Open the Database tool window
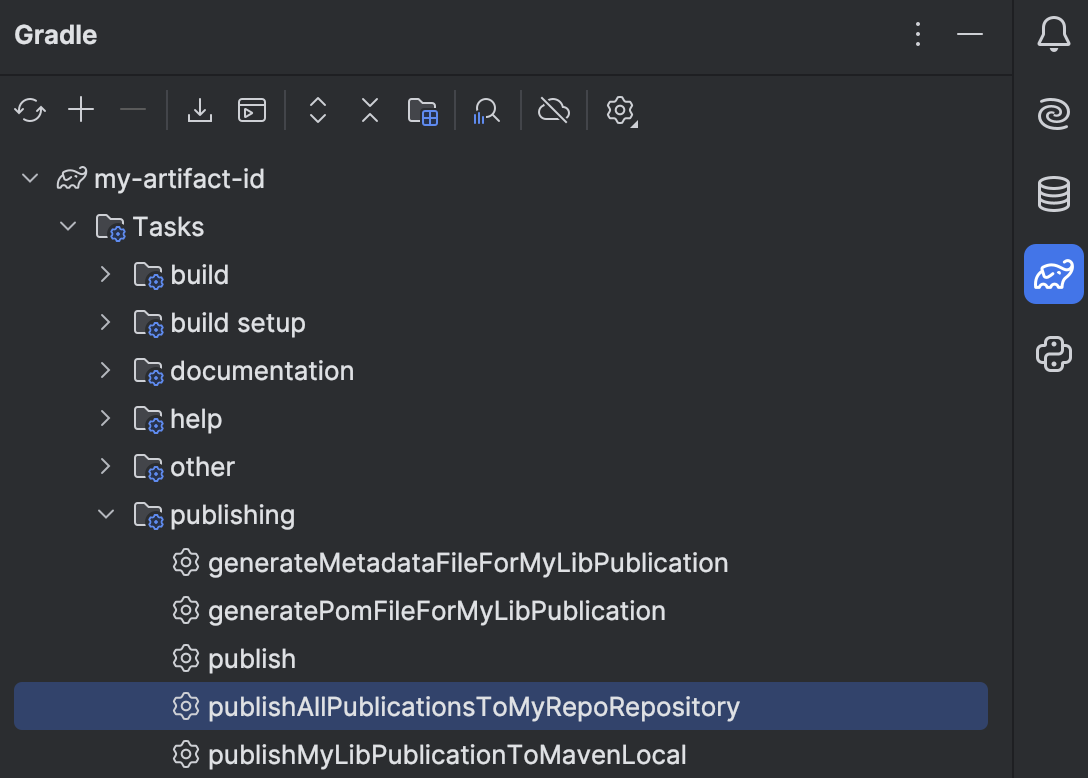This screenshot has width=1088, height=778. (1053, 194)
